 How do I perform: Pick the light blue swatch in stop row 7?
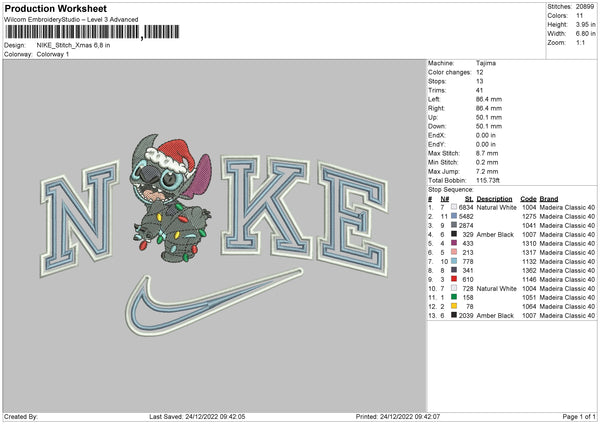454,261
